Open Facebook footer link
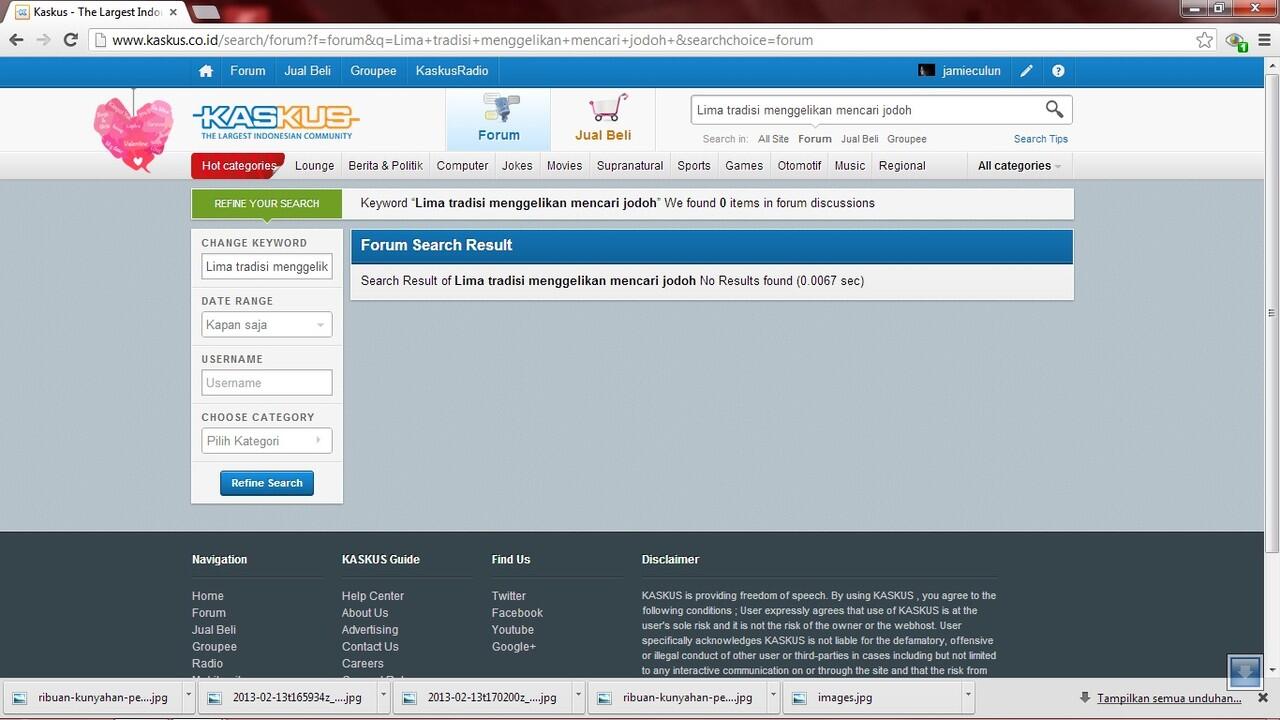 point(517,613)
